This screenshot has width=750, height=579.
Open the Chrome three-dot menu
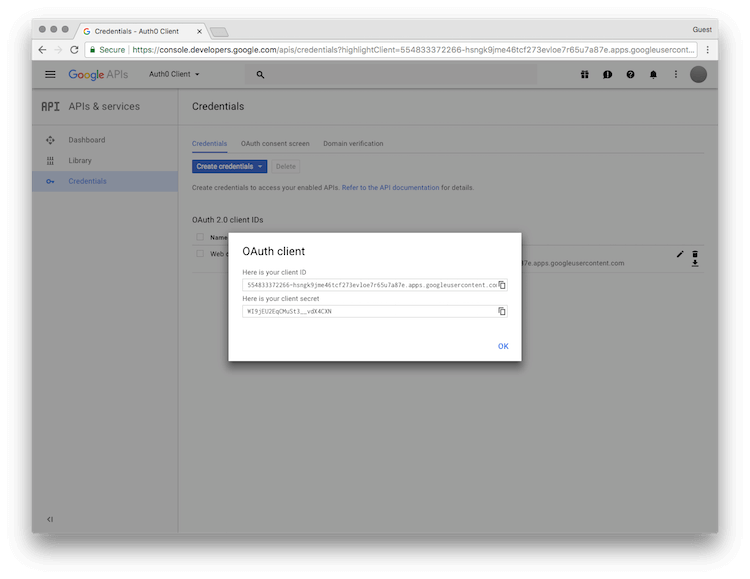point(708,50)
